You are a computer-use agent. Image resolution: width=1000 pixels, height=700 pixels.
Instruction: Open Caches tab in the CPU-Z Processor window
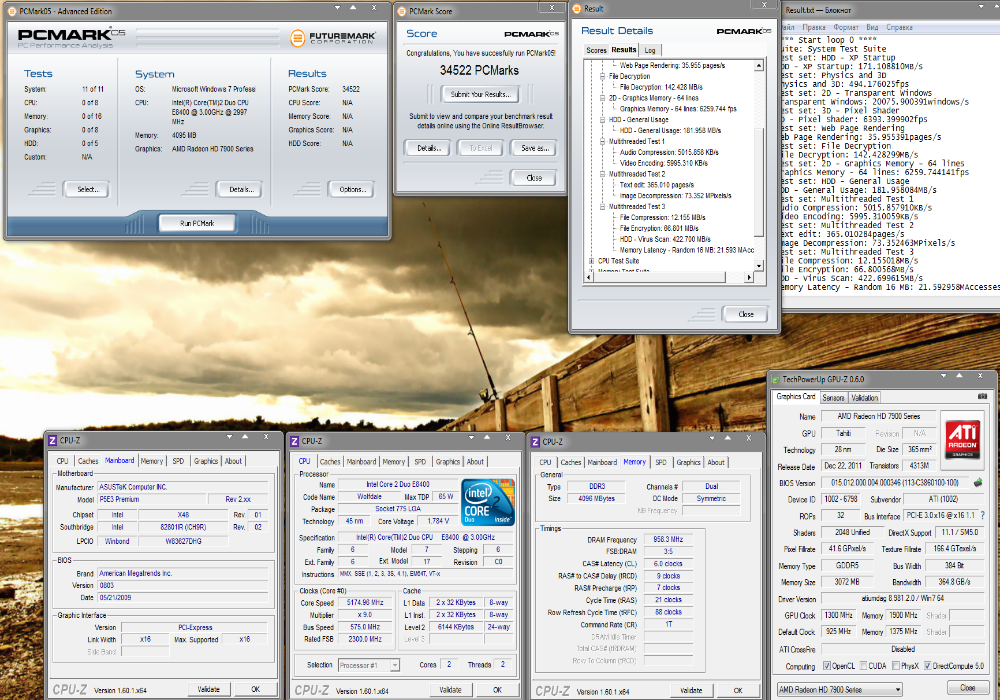tap(330, 462)
